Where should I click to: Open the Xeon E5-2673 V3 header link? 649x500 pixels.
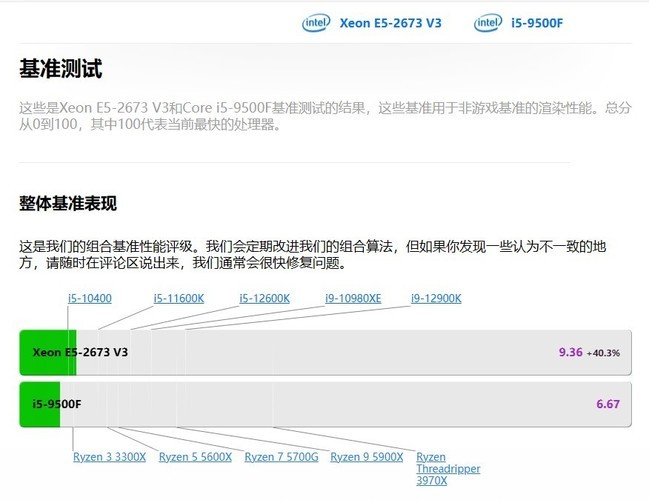point(390,23)
